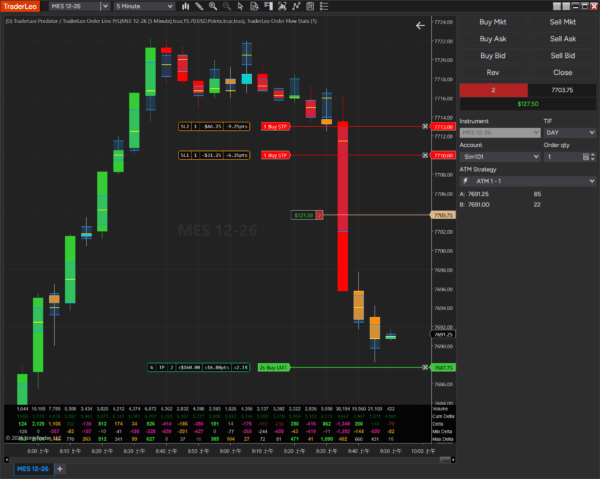Image resolution: width=600 pixels, height=479 pixels.
Task: Click the Close position button
Action: pos(562,73)
